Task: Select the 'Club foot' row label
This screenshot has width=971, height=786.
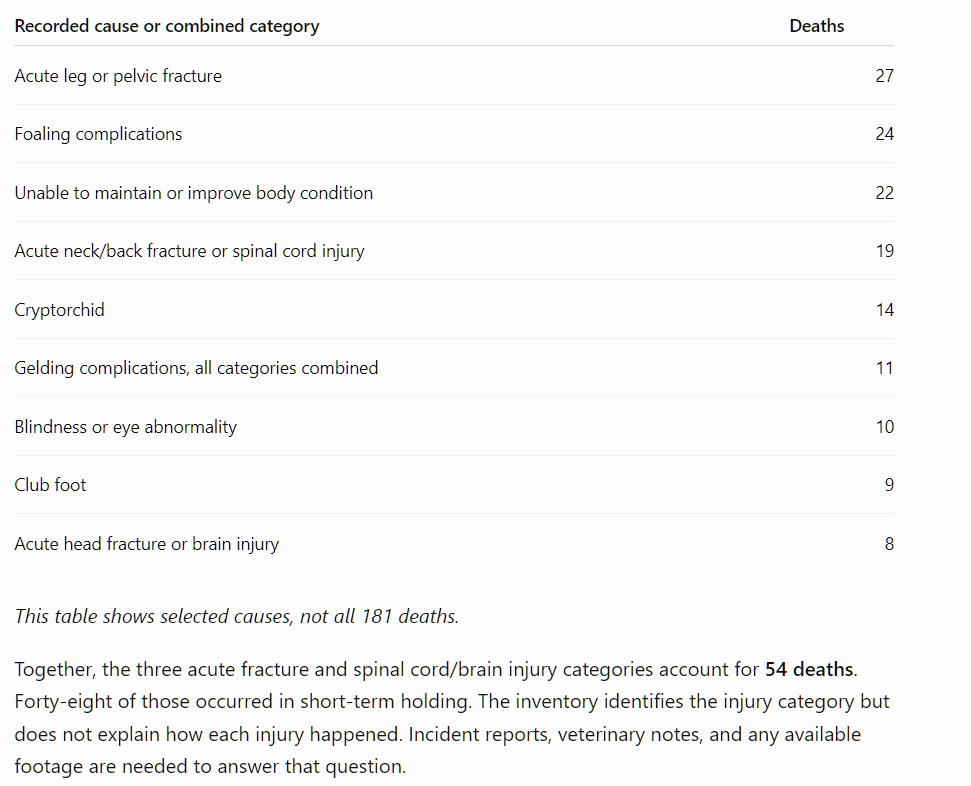Action: tap(50, 485)
